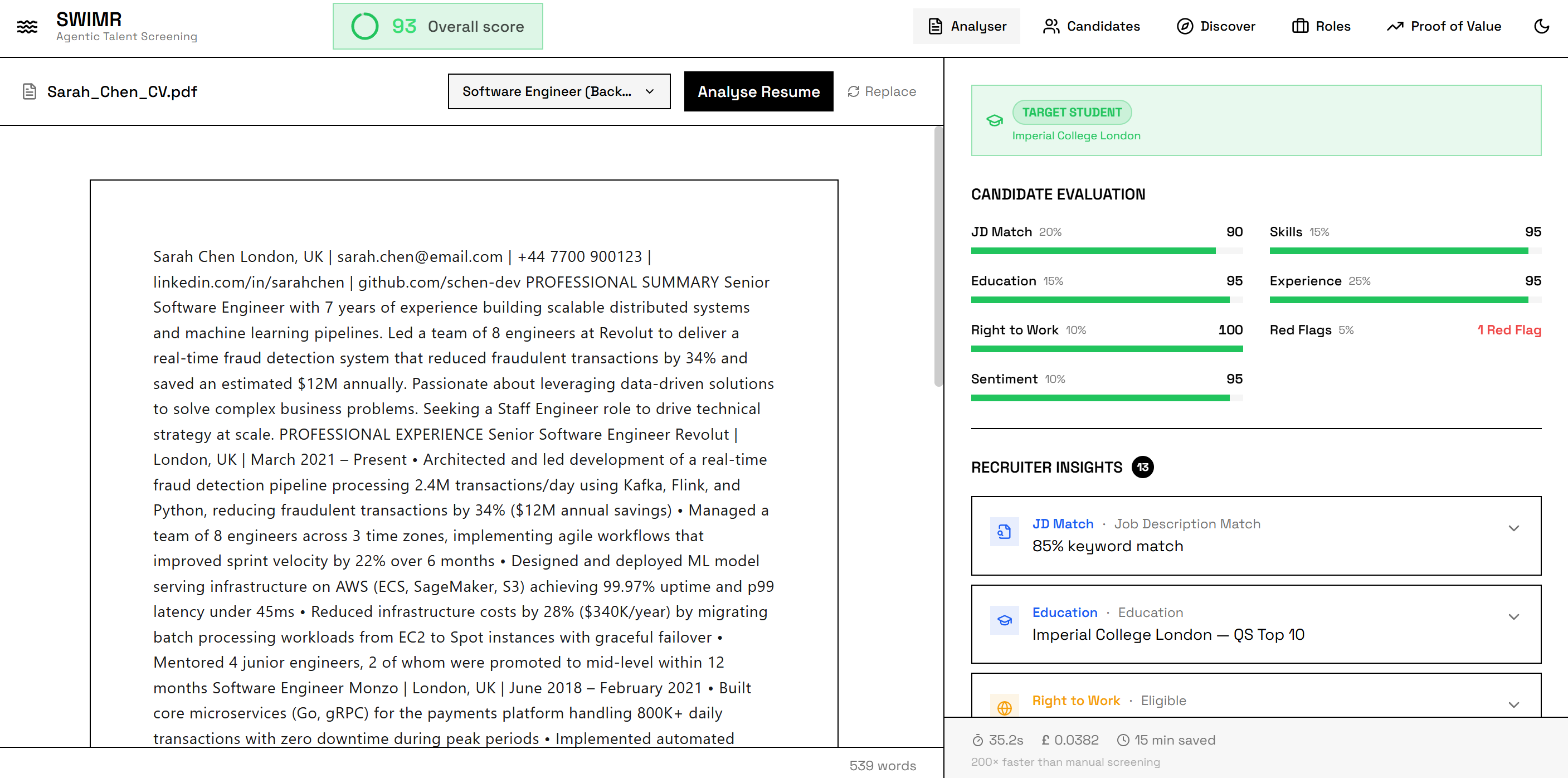This screenshot has height=778, width=1568.
Task: Click the clock icon beside 15 min saved
Action: pos(1123,740)
